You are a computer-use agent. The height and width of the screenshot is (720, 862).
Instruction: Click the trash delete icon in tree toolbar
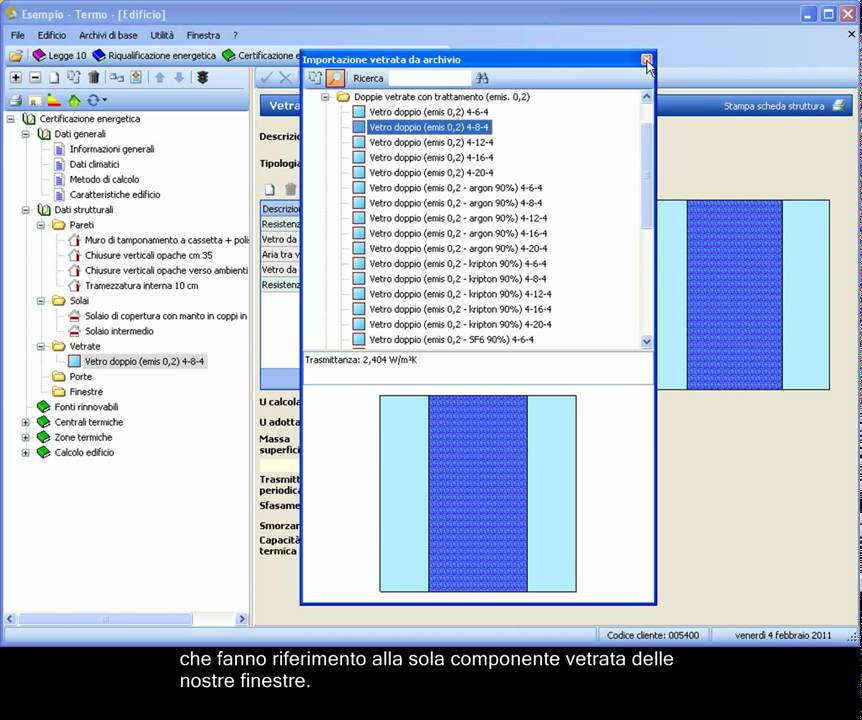click(94, 77)
